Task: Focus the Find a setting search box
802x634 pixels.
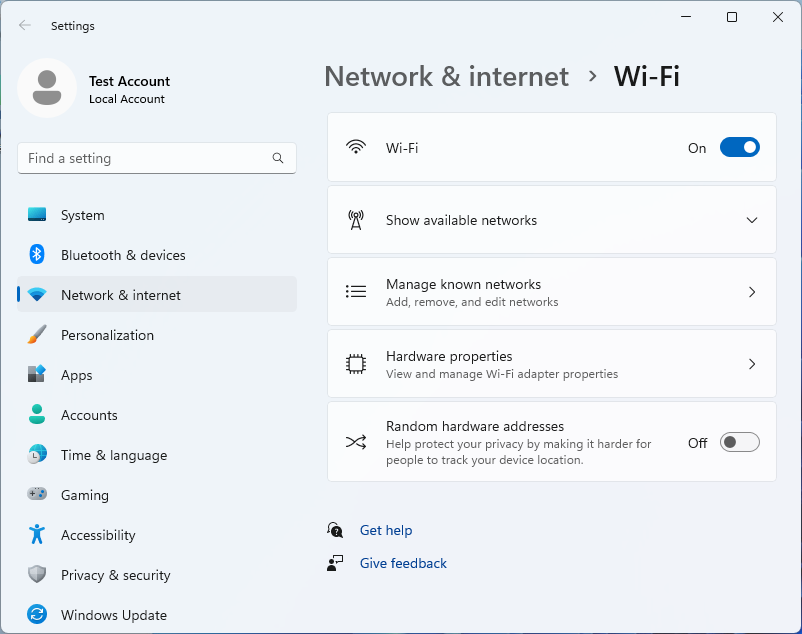Action: pos(157,158)
